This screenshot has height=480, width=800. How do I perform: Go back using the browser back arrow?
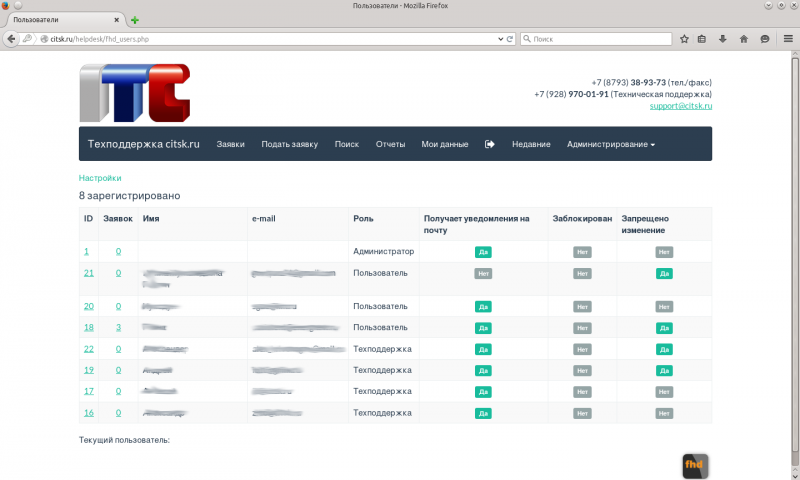click(11, 39)
